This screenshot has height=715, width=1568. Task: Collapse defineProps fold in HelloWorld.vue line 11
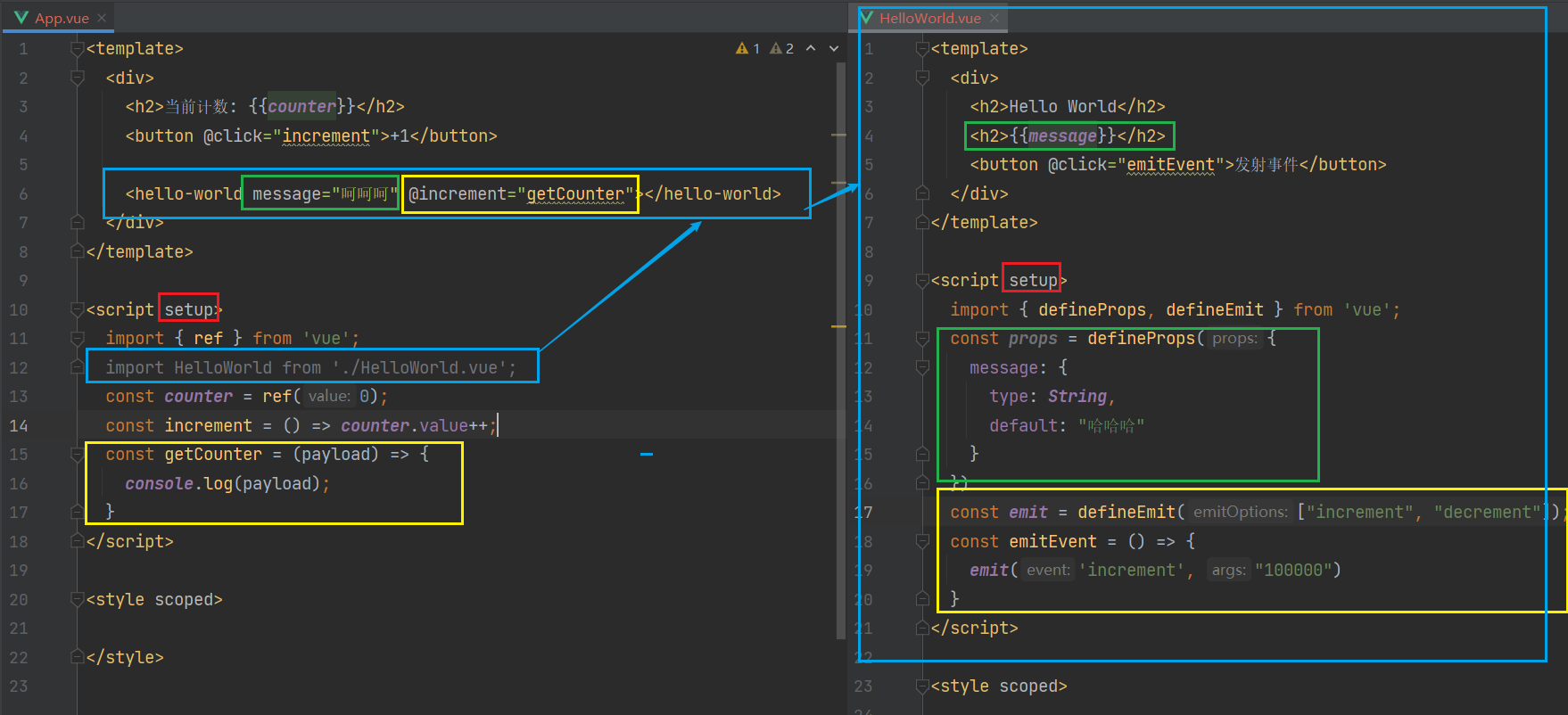[922, 339]
